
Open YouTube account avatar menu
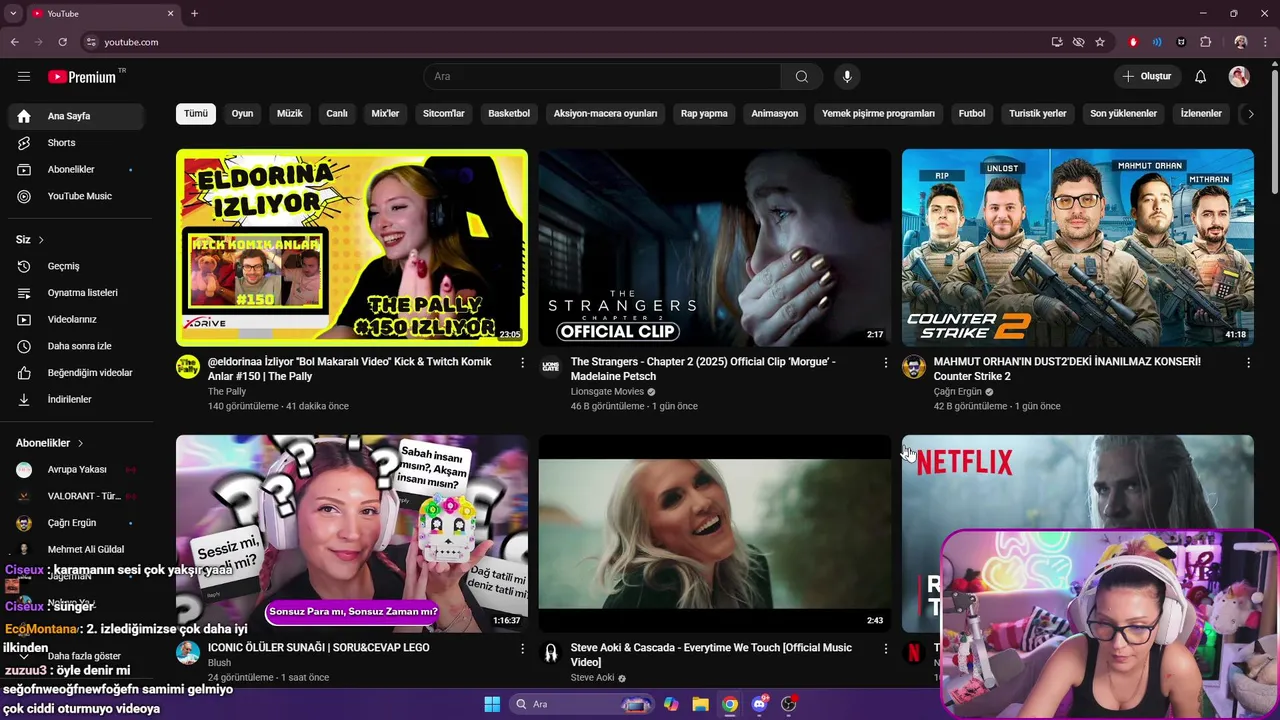[1239, 77]
